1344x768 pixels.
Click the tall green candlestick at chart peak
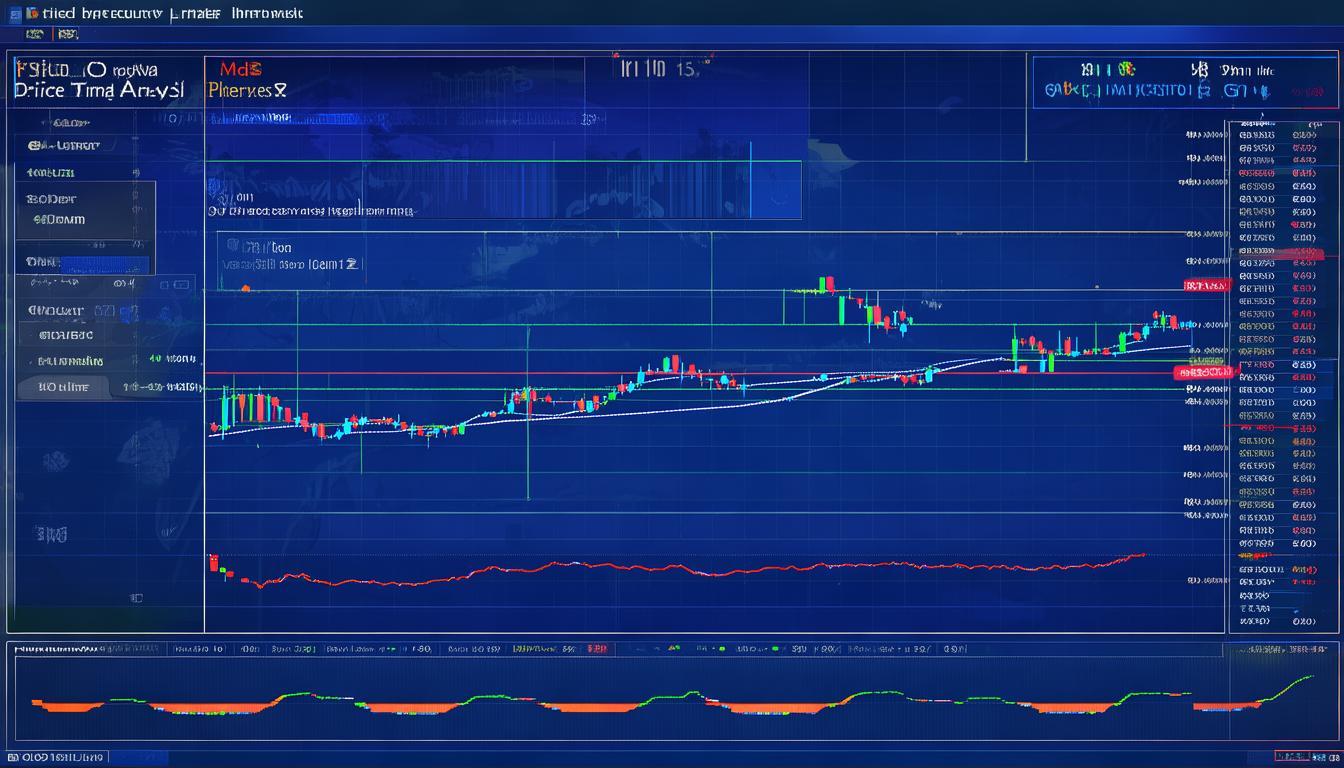tap(822, 286)
